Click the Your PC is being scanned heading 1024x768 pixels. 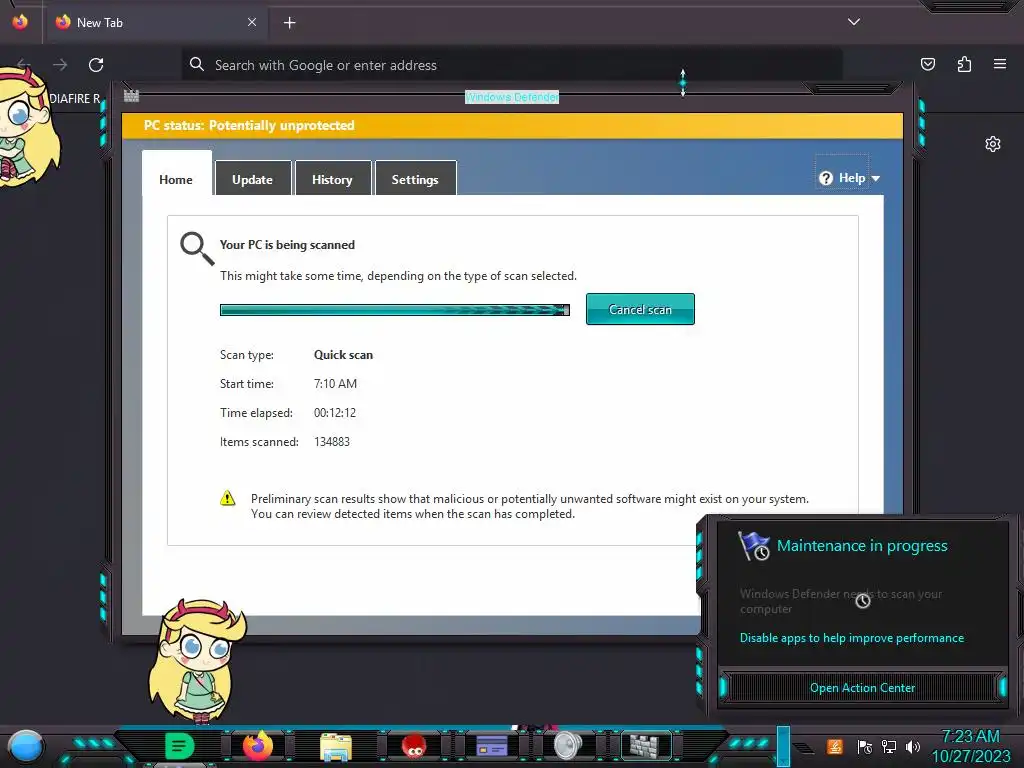(x=287, y=245)
